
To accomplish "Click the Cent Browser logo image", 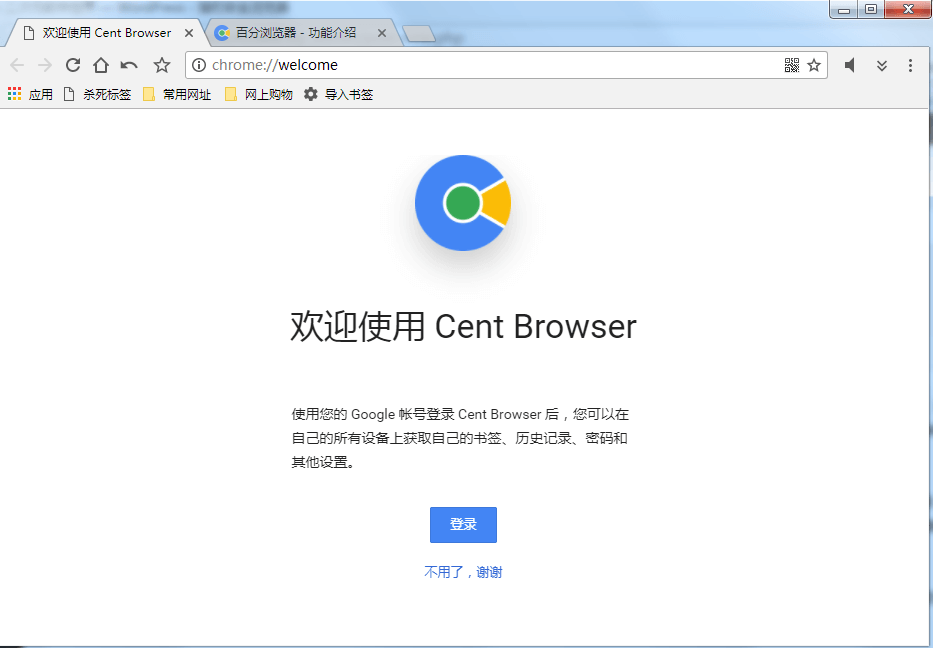I will [x=463, y=203].
